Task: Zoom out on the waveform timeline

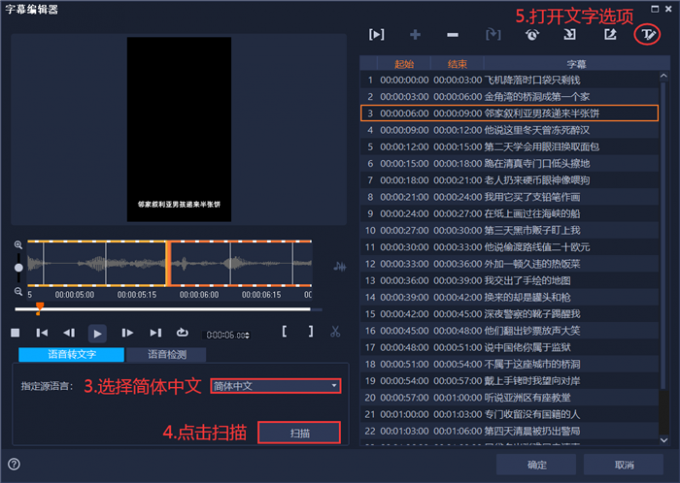Action: (18, 291)
